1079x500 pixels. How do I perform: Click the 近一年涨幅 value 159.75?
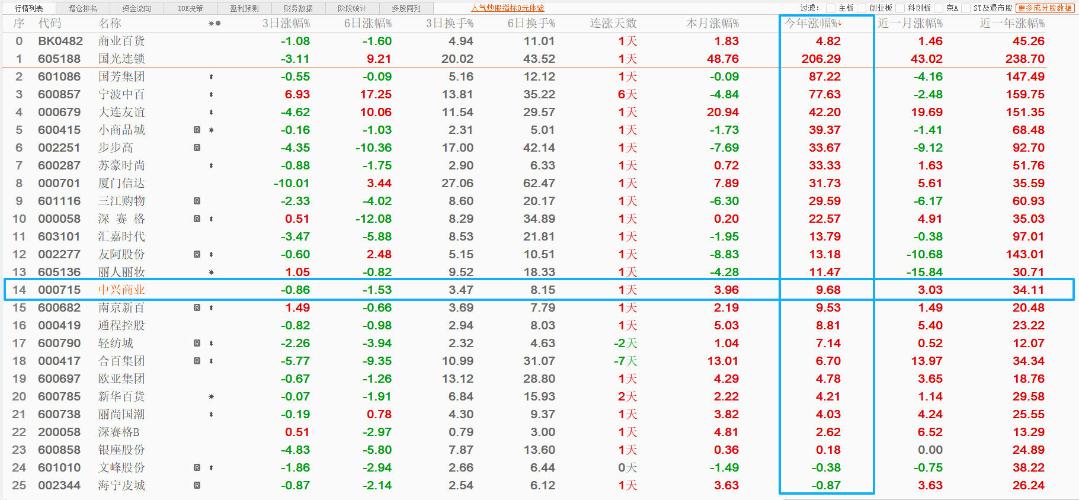(1025, 94)
